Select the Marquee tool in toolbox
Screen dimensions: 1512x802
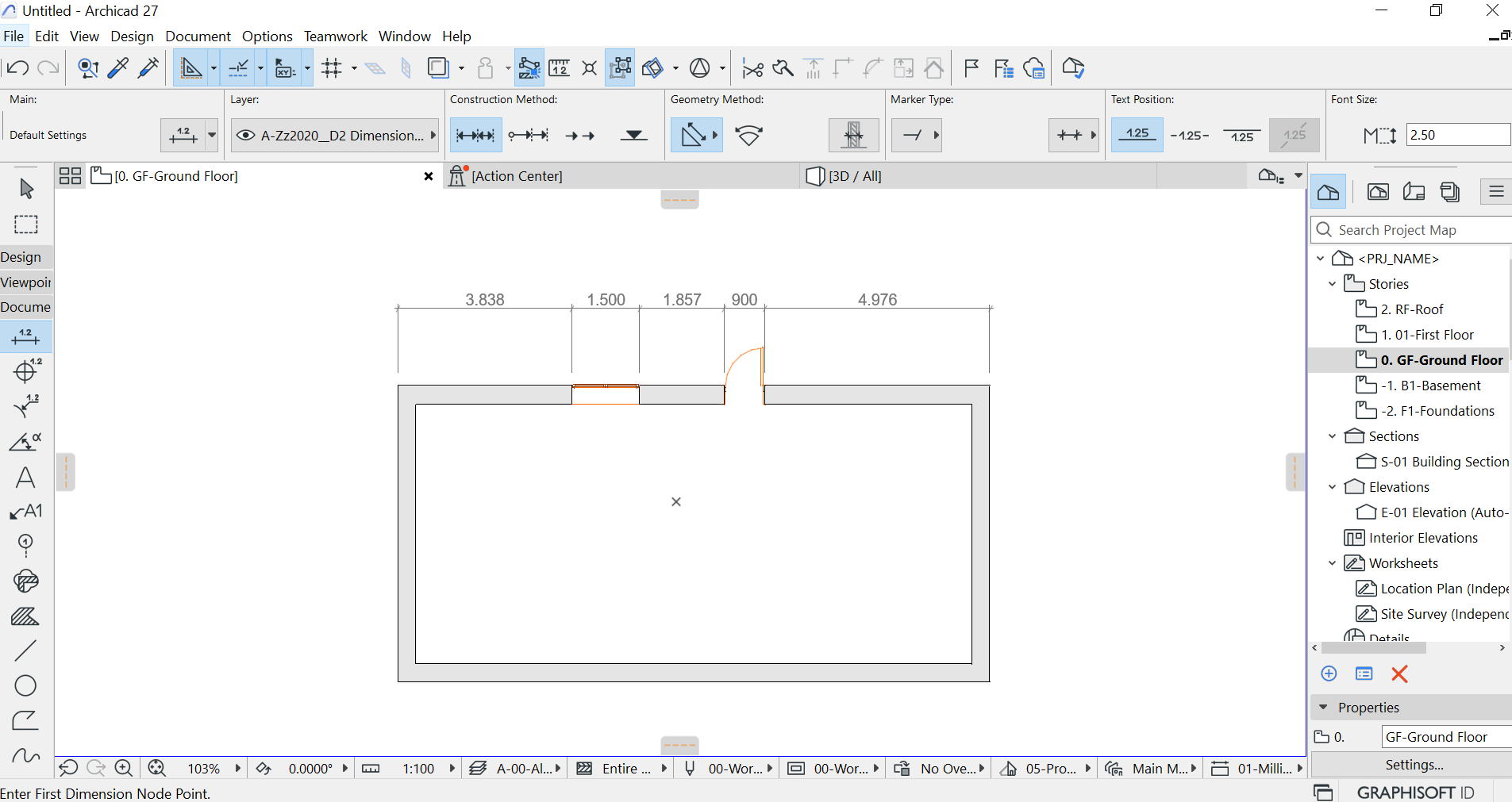26,224
